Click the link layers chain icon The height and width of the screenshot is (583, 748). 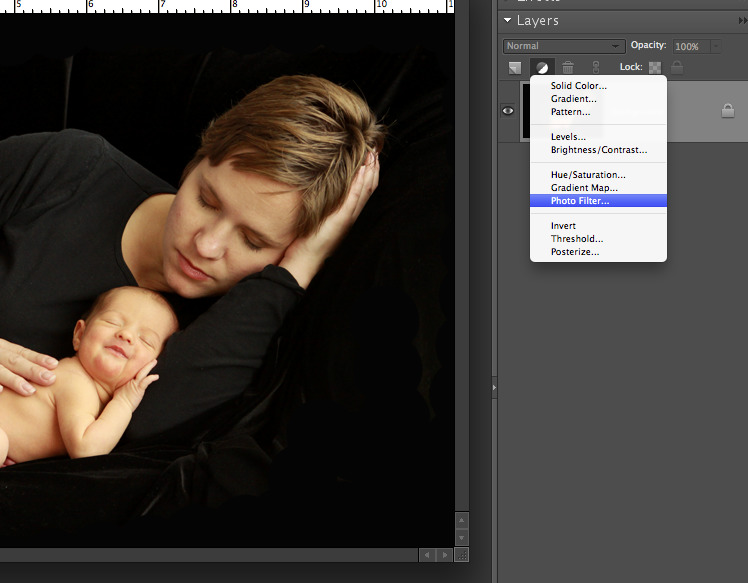(596, 67)
